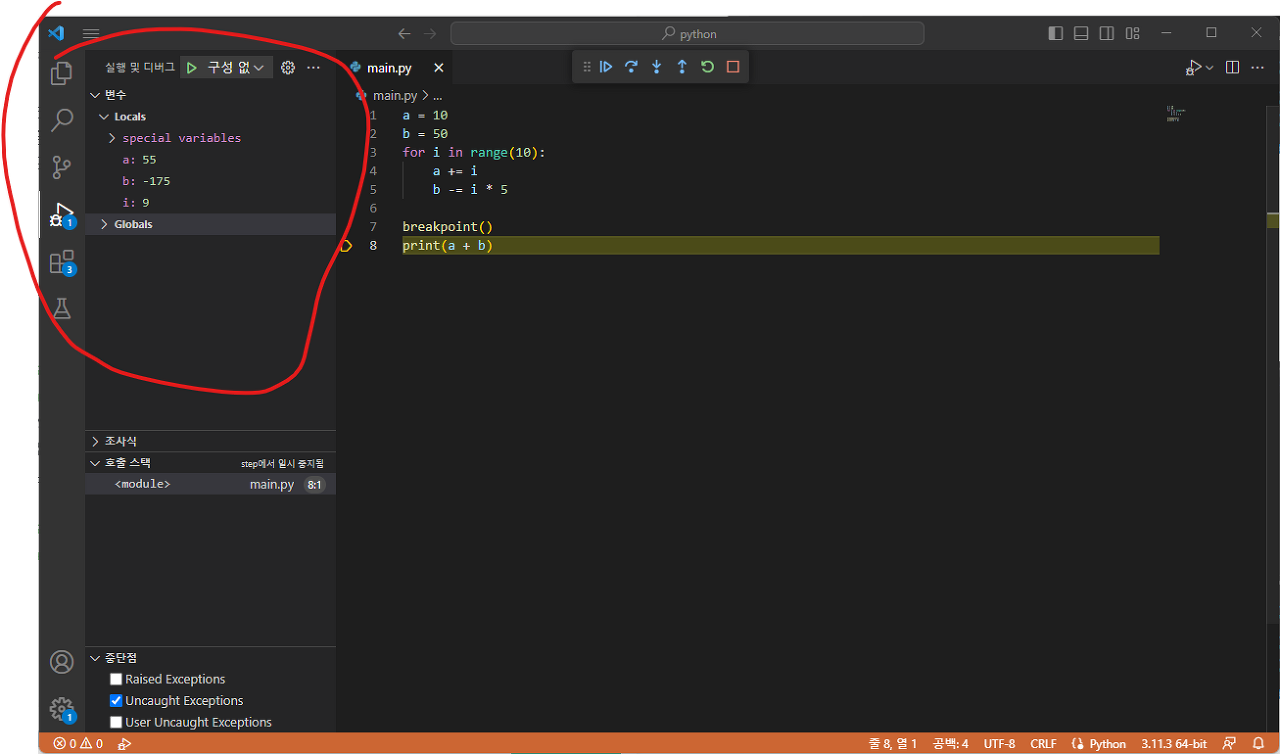This screenshot has width=1280, height=754.
Task: Select the Run and Debug activity icon
Action: [x=62, y=215]
